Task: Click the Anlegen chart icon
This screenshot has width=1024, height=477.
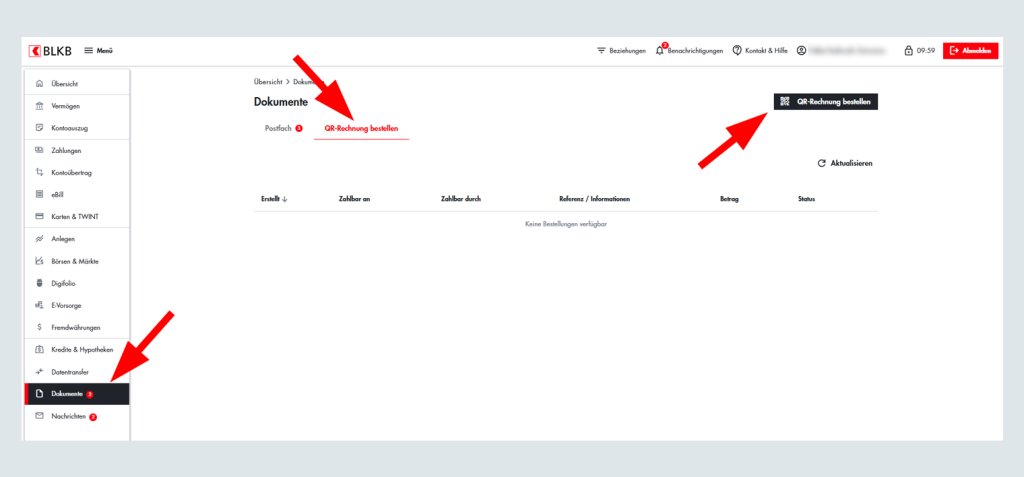Action: point(39,239)
